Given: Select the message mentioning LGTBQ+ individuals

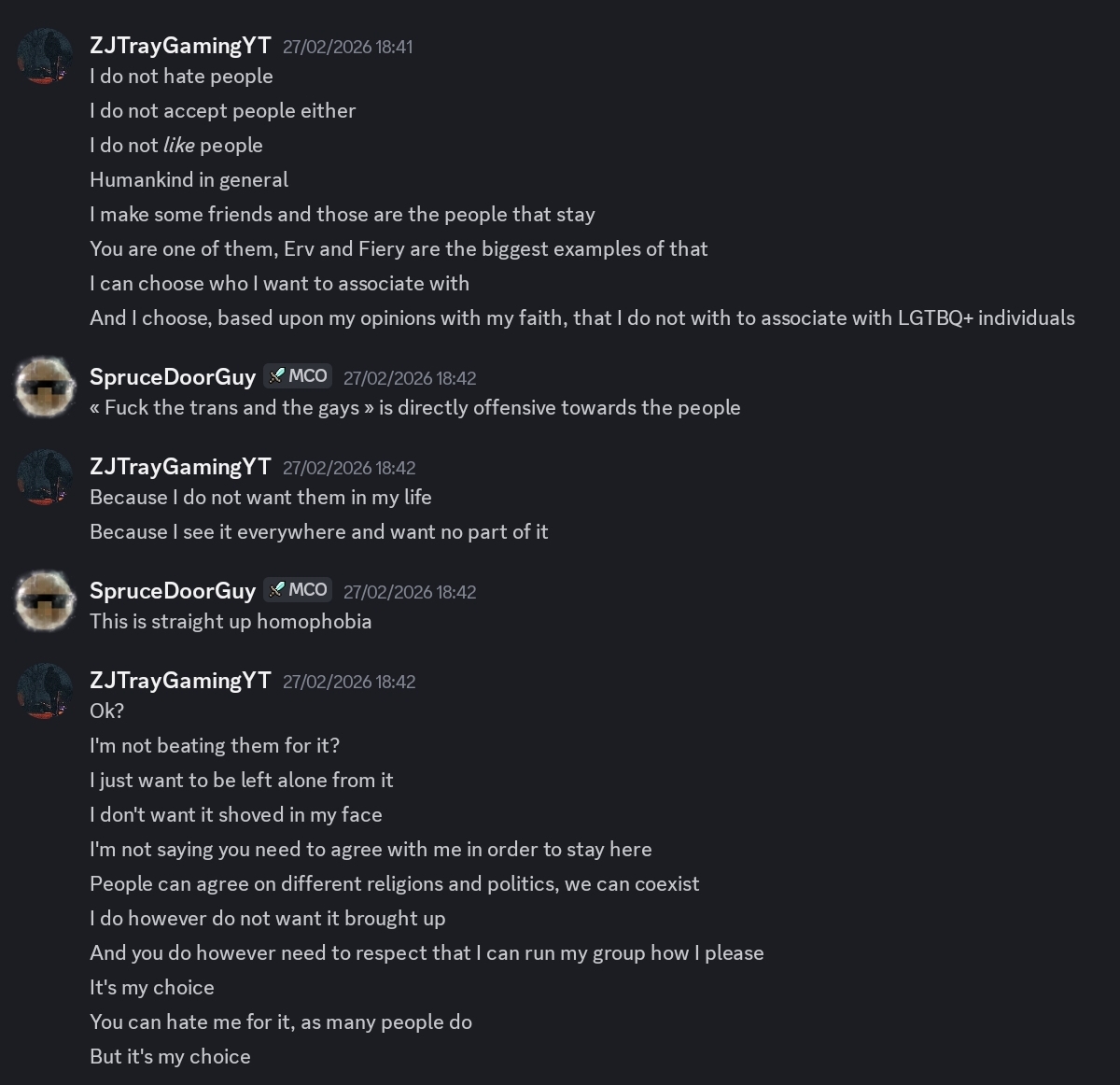Looking at the screenshot, I should pyautogui.click(x=581, y=317).
